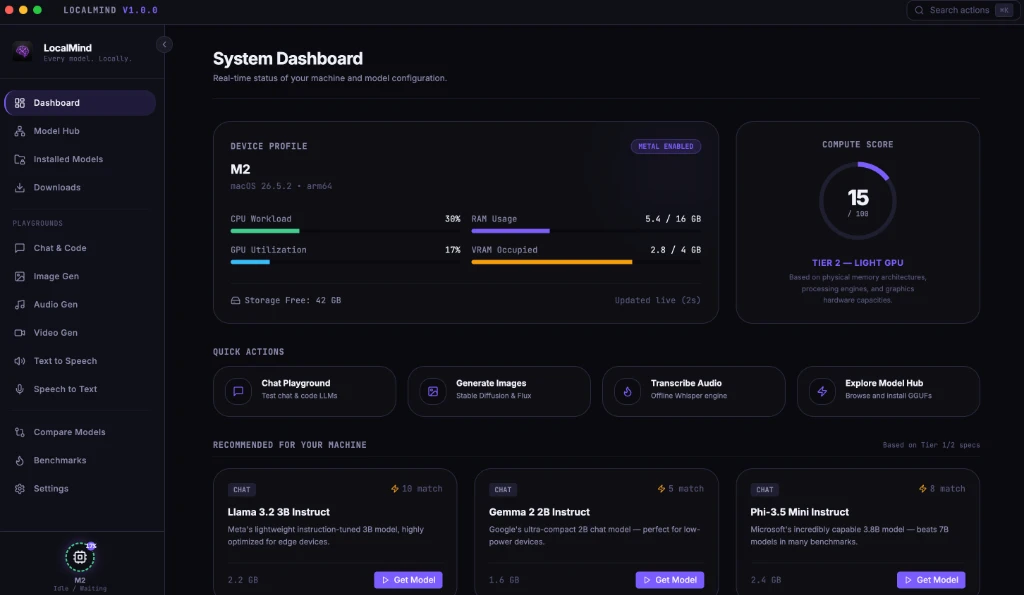Click the Installed Models folder icon
Image resolution: width=1024 pixels, height=595 pixels.
(x=20, y=159)
